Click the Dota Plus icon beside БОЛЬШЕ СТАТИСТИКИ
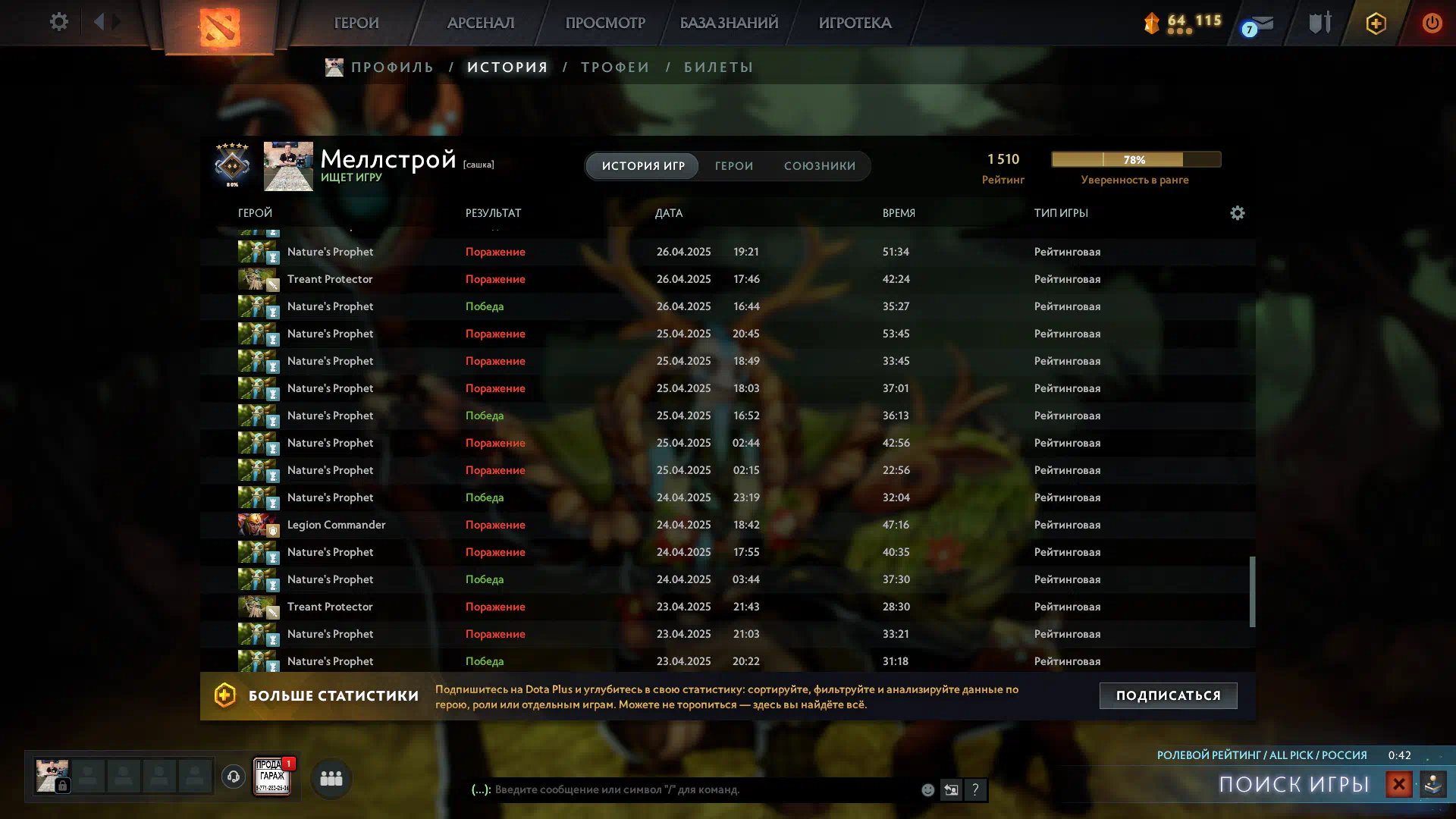Image resolution: width=1456 pixels, height=819 pixels. pyautogui.click(x=225, y=695)
